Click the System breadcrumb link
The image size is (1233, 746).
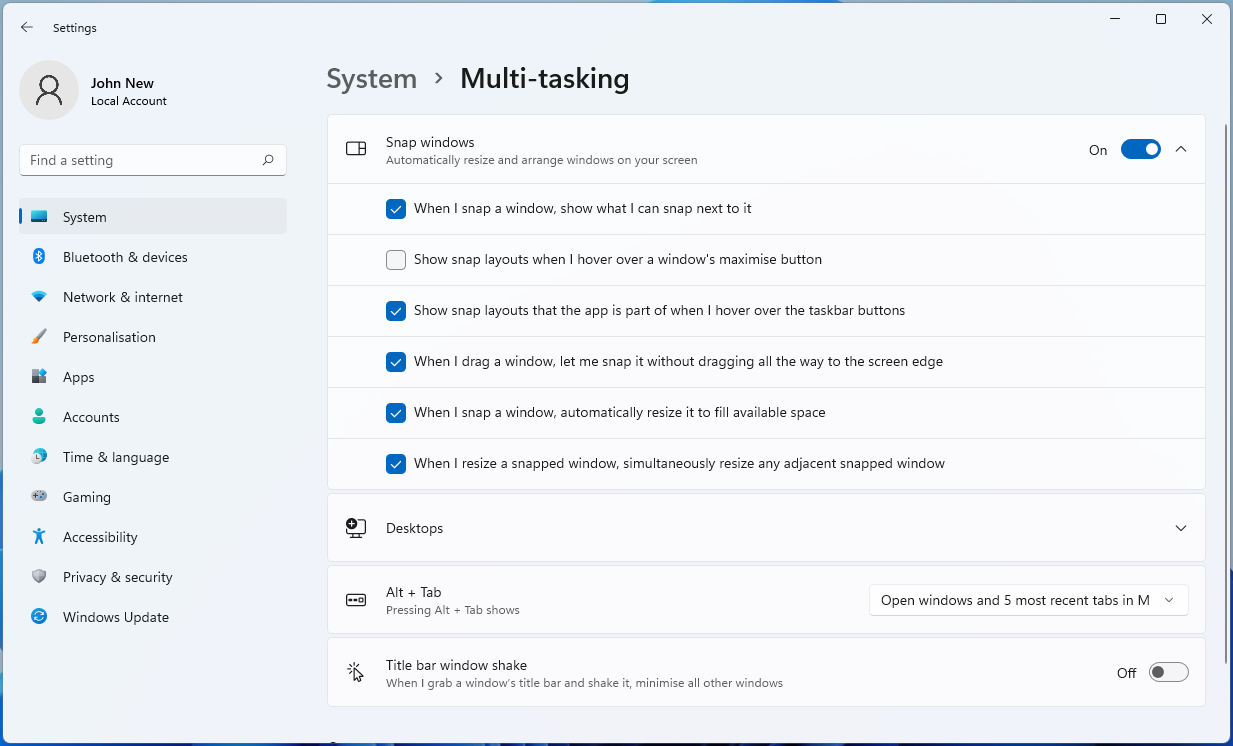[x=371, y=79]
